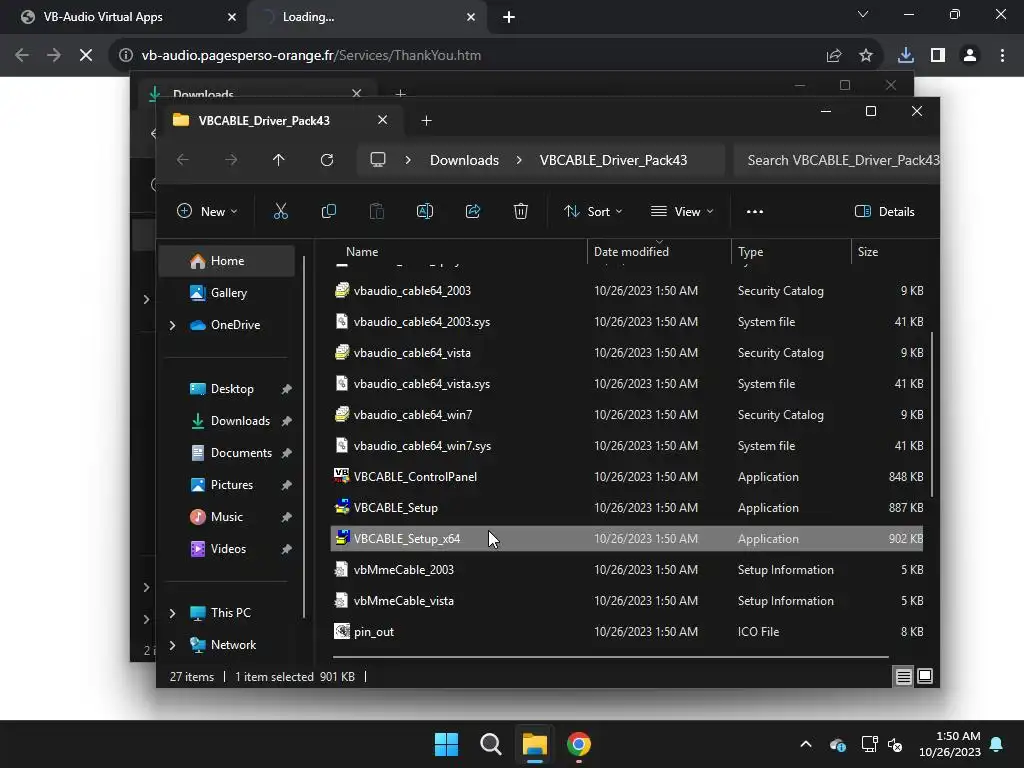Stop loading the page
Viewport: 1024px width, 768px height.
[86, 56]
